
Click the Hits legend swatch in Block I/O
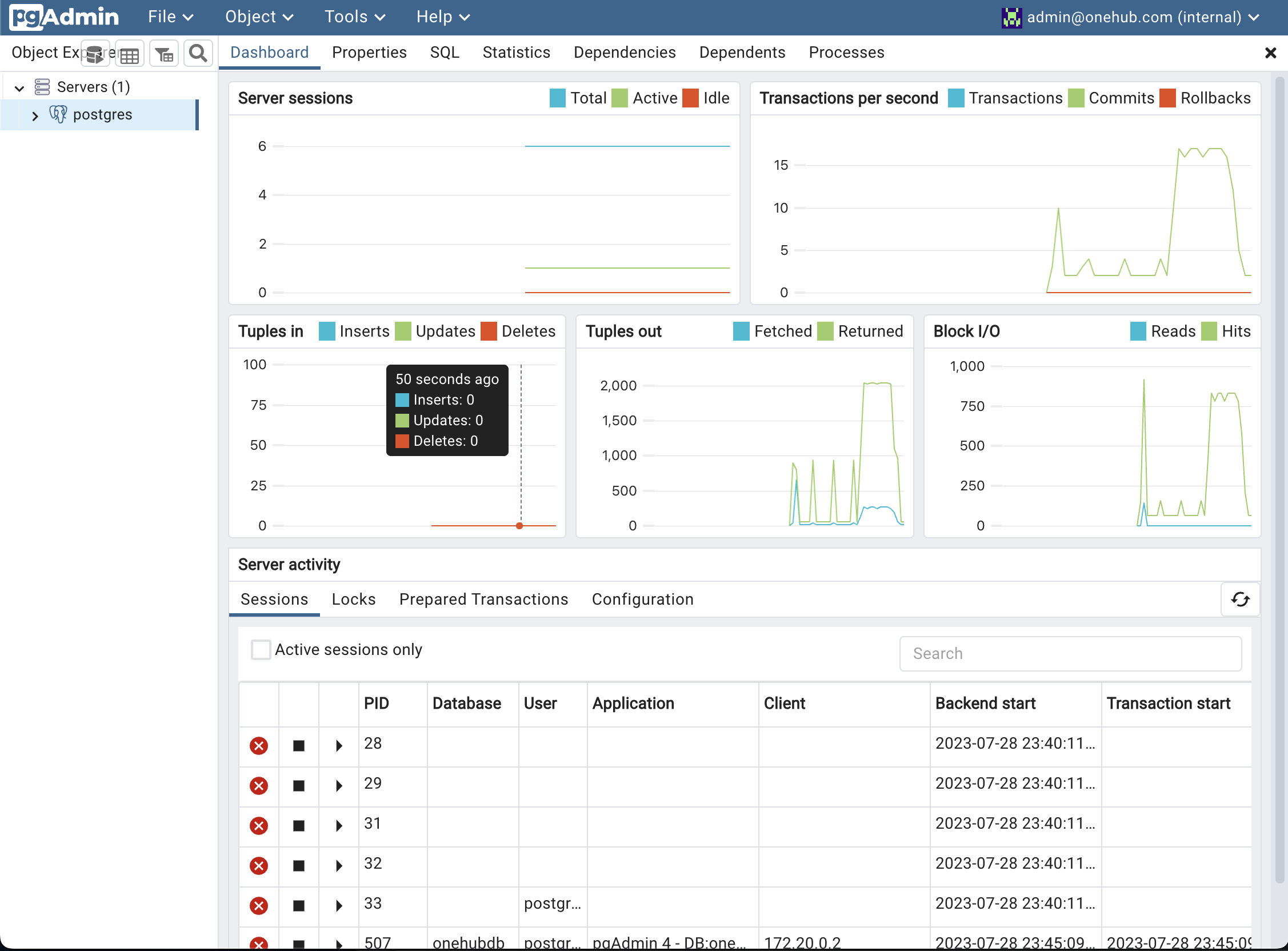tap(1209, 331)
